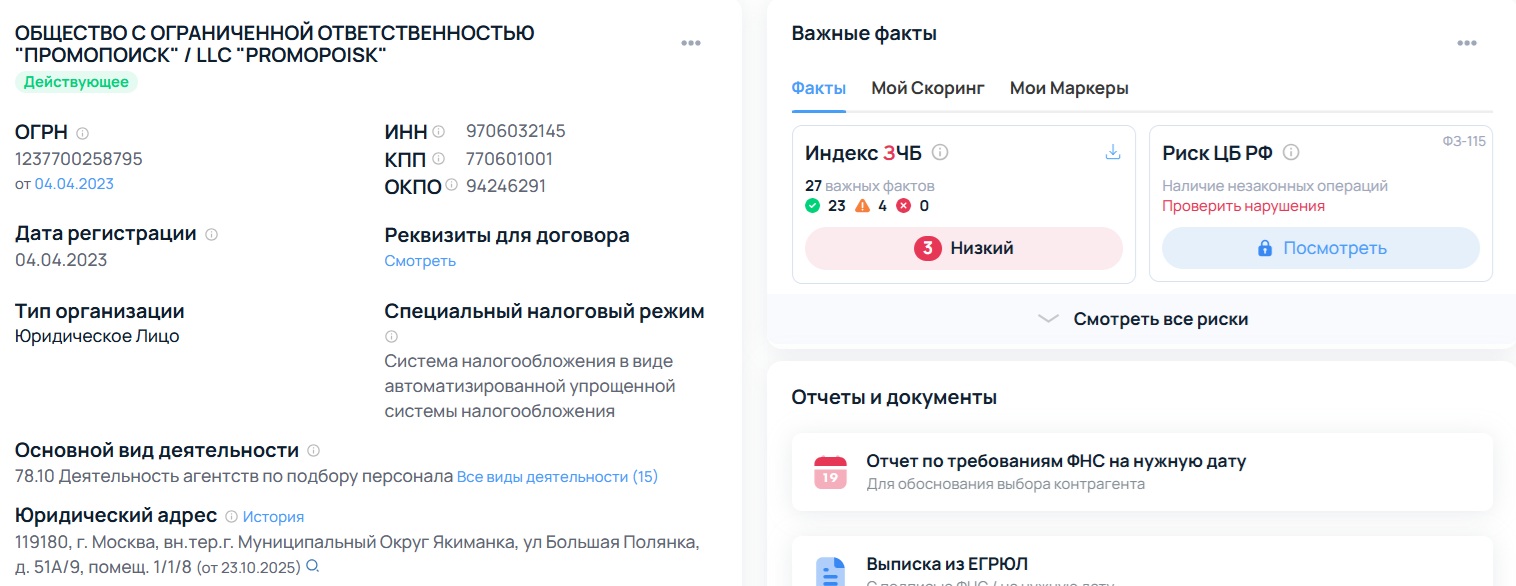
Task: Click the info icon next to Риск ЦБ РФ
Action: point(1291,153)
